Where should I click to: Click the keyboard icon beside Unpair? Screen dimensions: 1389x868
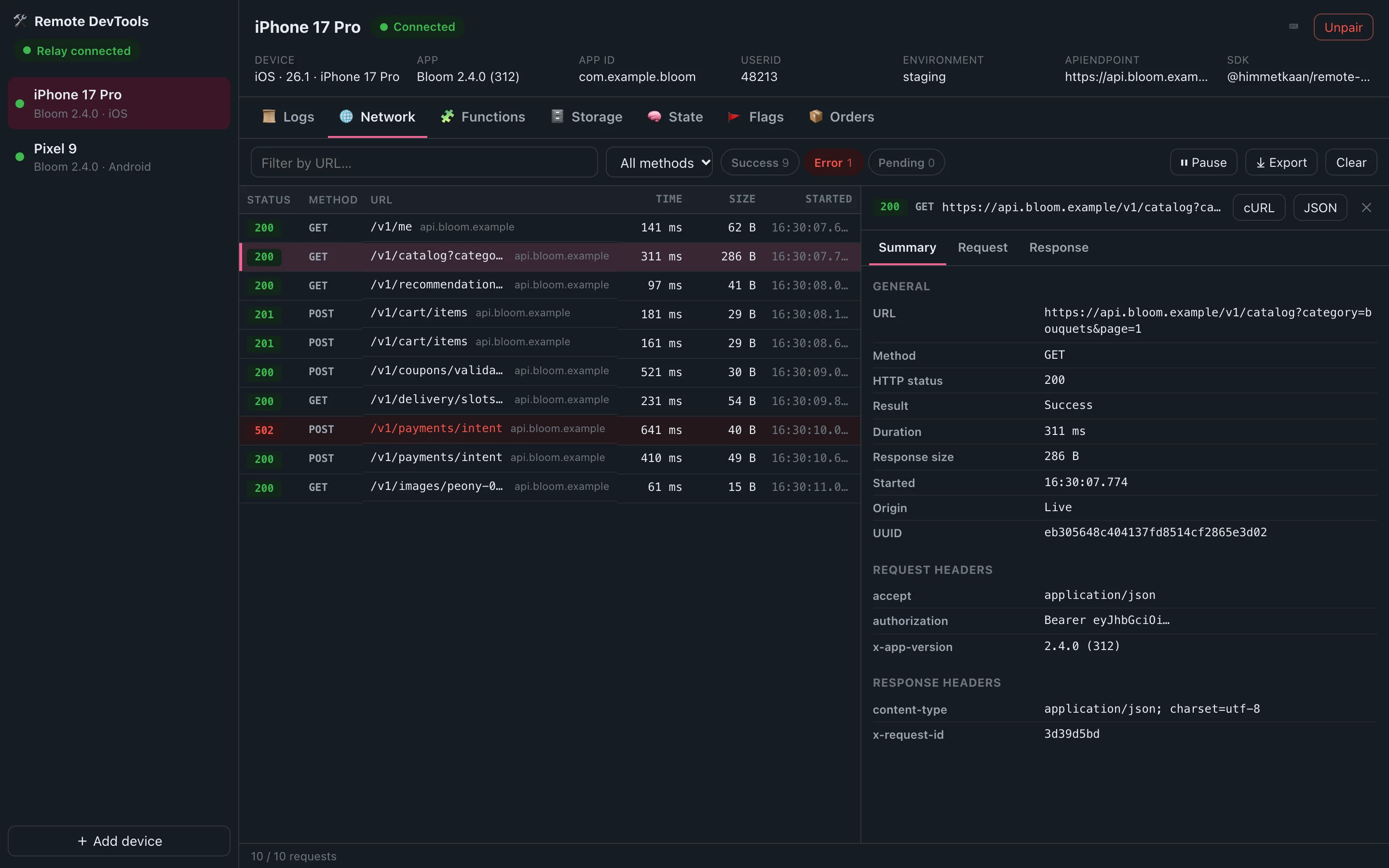[x=1293, y=27]
